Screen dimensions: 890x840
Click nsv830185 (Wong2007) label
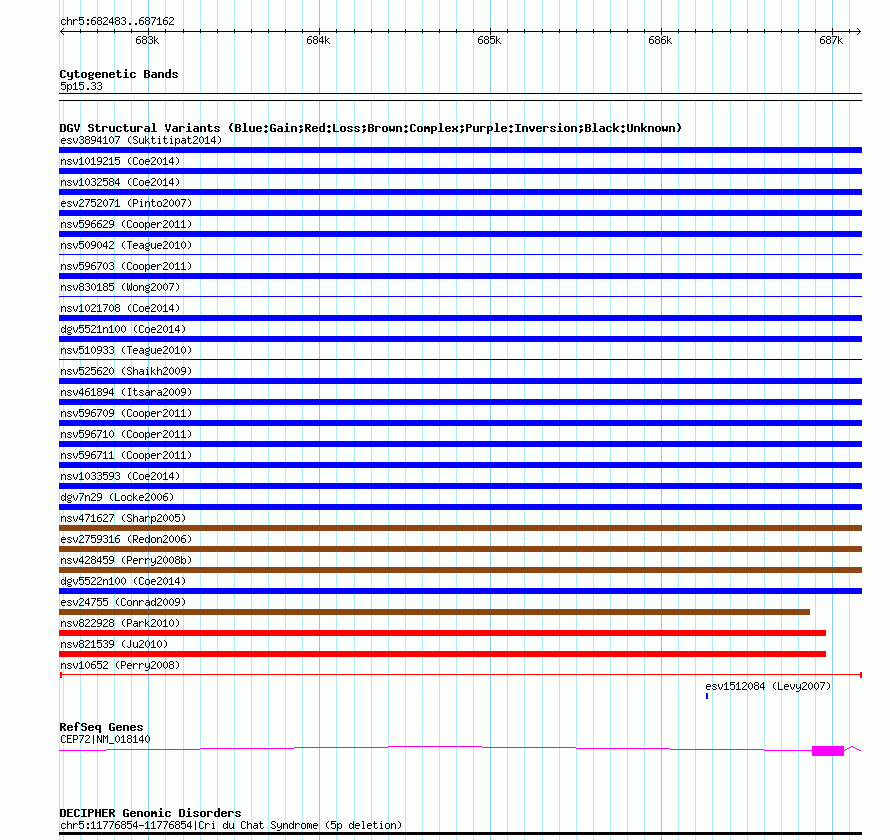(120, 287)
